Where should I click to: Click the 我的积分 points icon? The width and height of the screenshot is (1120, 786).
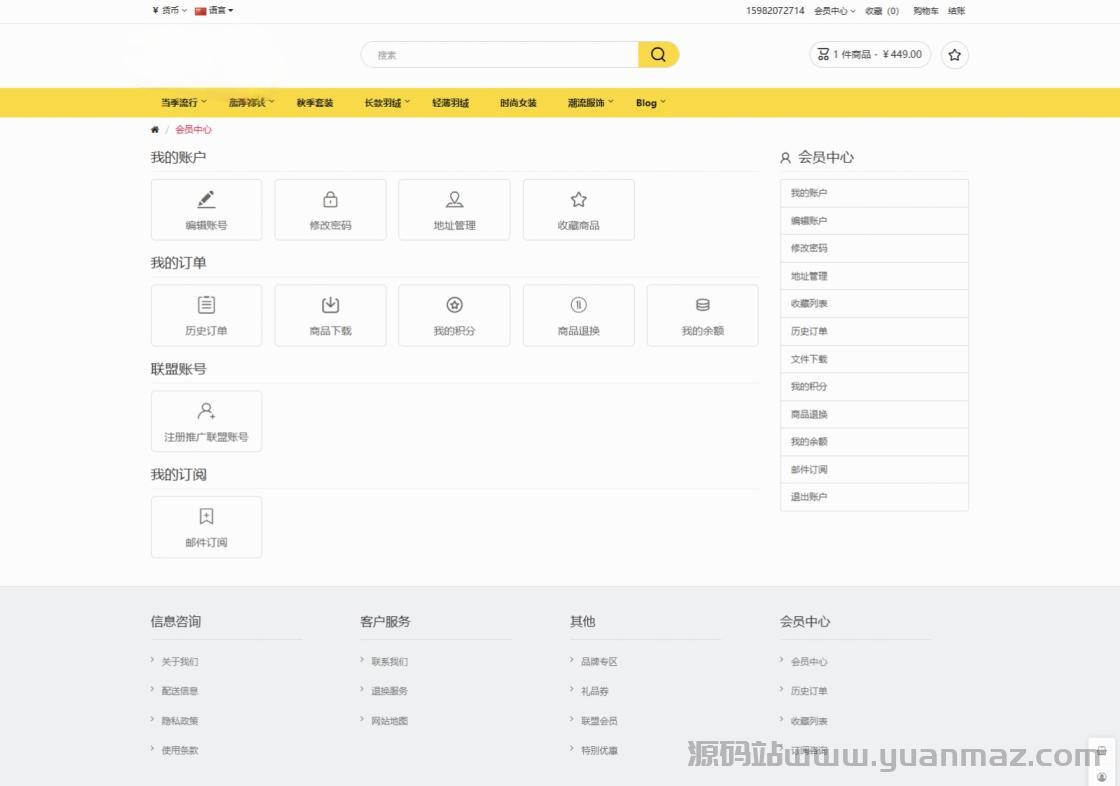pos(454,305)
